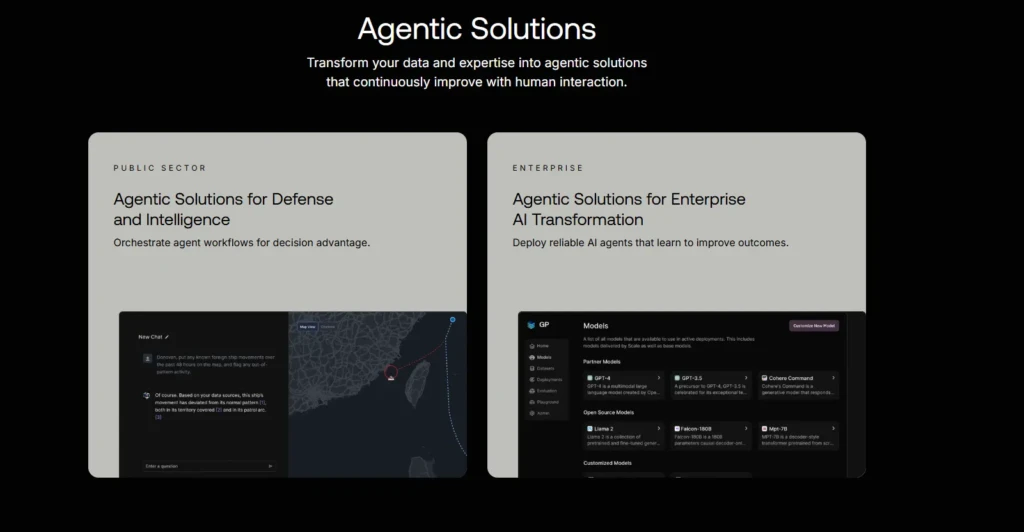Viewport: 1024px width, 532px height.
Task: Click the 'ENTERPRISE' label
Action: pos(548,168)
